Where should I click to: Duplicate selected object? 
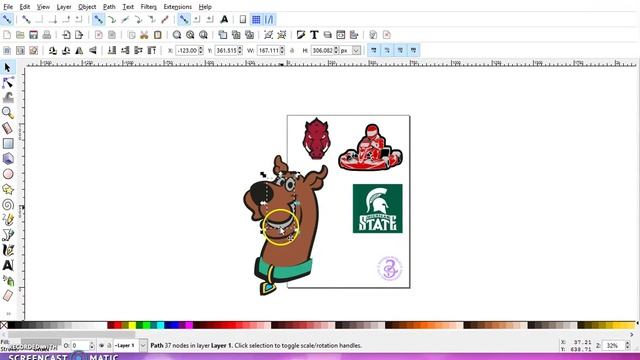[x=223, y=35]
